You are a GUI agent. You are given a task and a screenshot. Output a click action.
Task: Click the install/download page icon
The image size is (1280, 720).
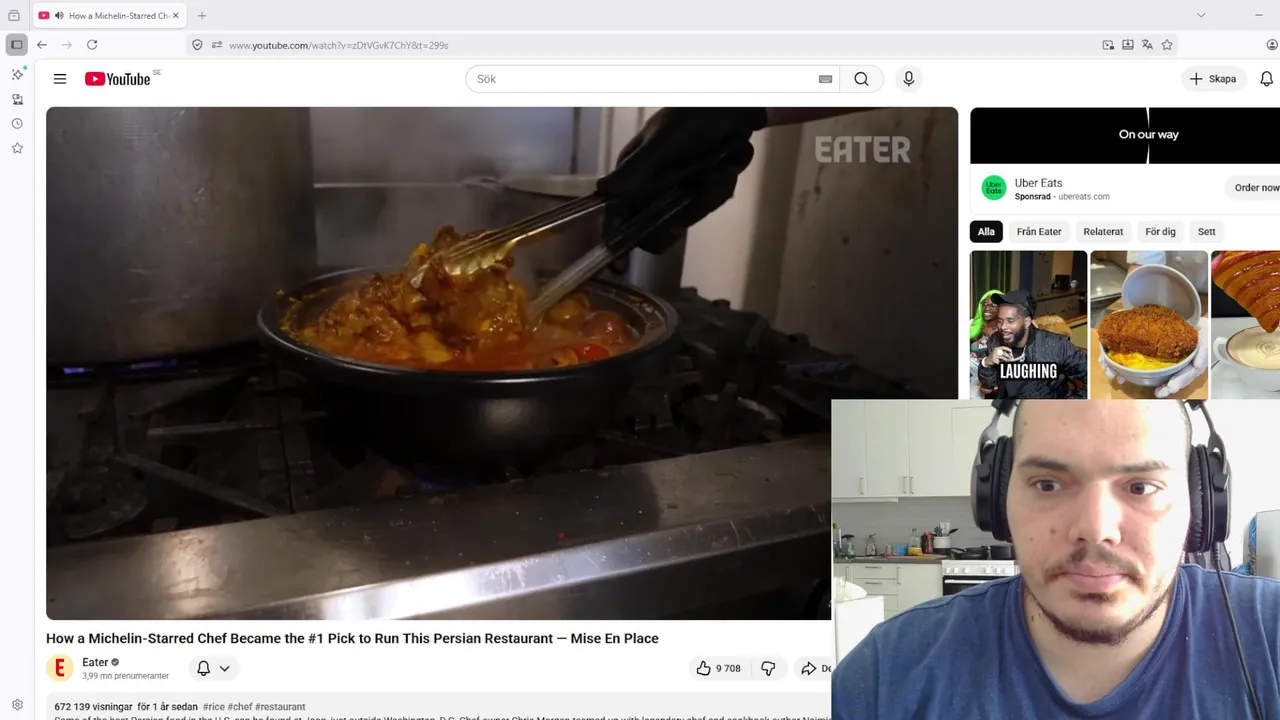[1128, 45]
